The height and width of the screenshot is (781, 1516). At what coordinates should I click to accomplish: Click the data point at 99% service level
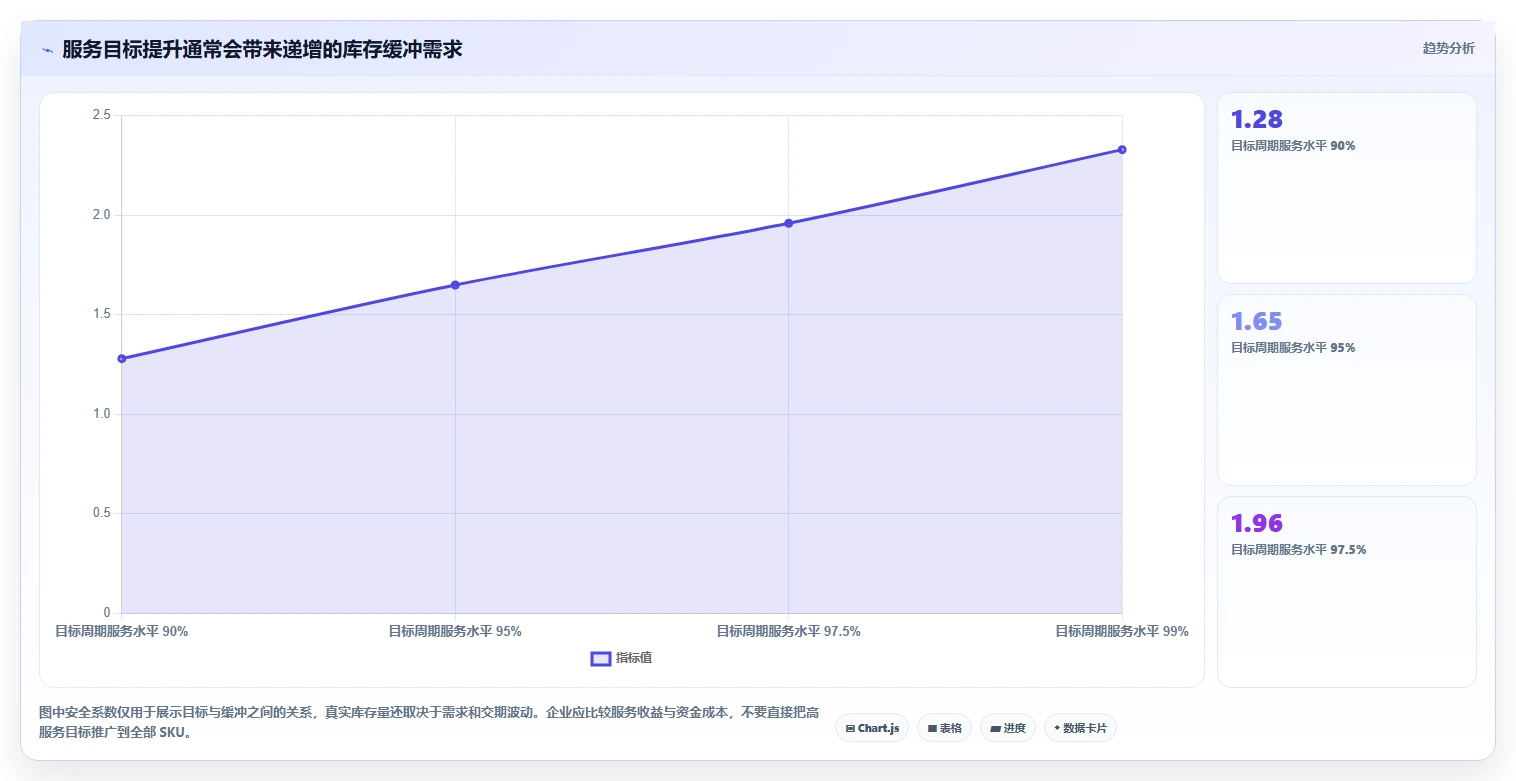1122,150
